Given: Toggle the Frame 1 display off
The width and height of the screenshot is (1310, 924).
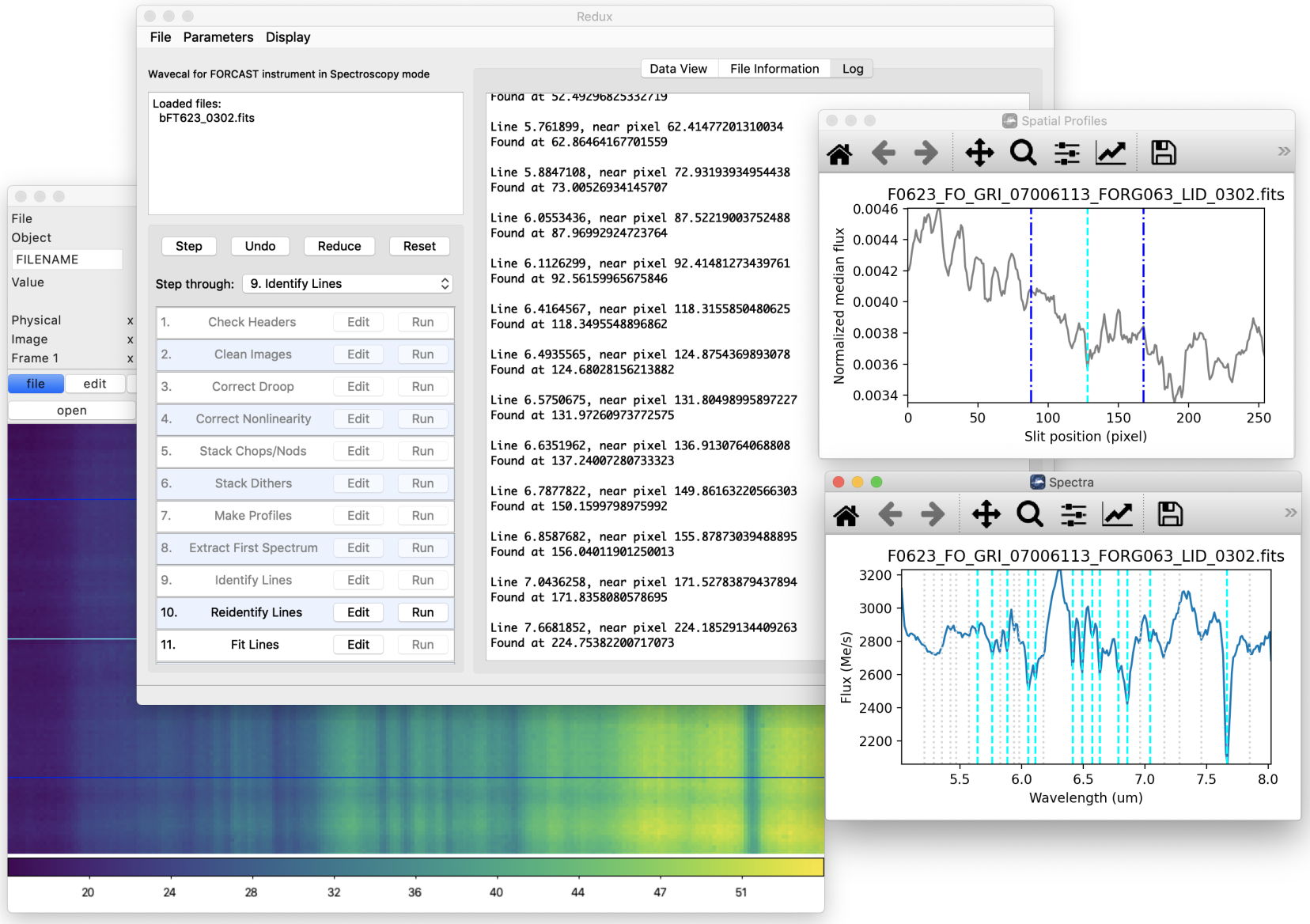Looking at the screenshot, I should [x=129, y=358].
